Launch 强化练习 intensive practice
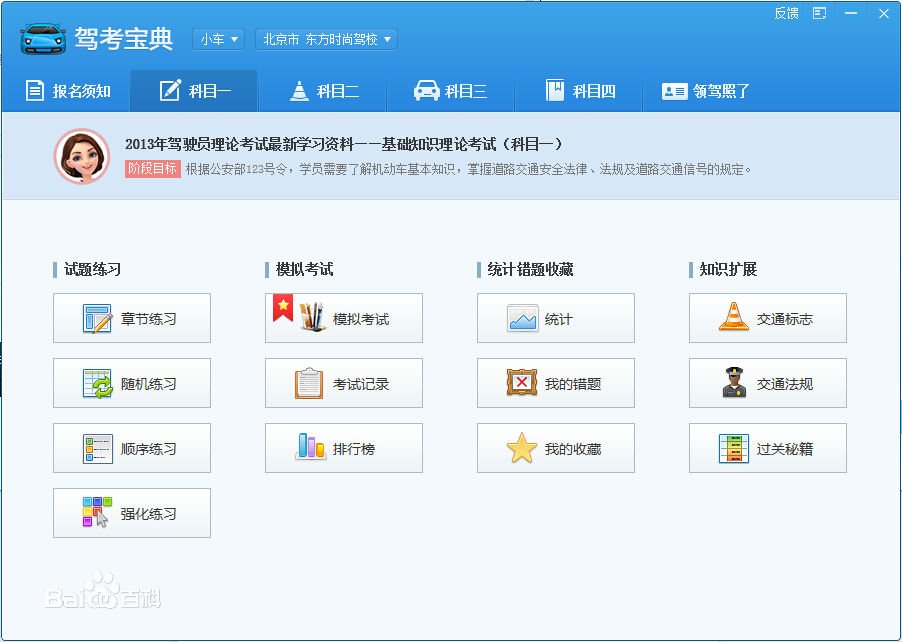Viewport: 902px width, 642px height. 131,513
